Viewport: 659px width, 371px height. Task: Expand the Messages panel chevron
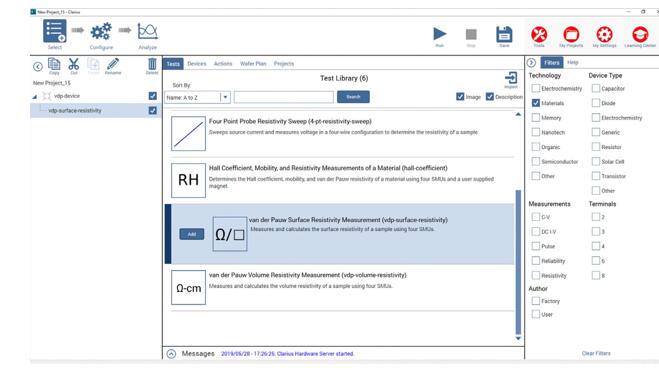tap(171, 354)
